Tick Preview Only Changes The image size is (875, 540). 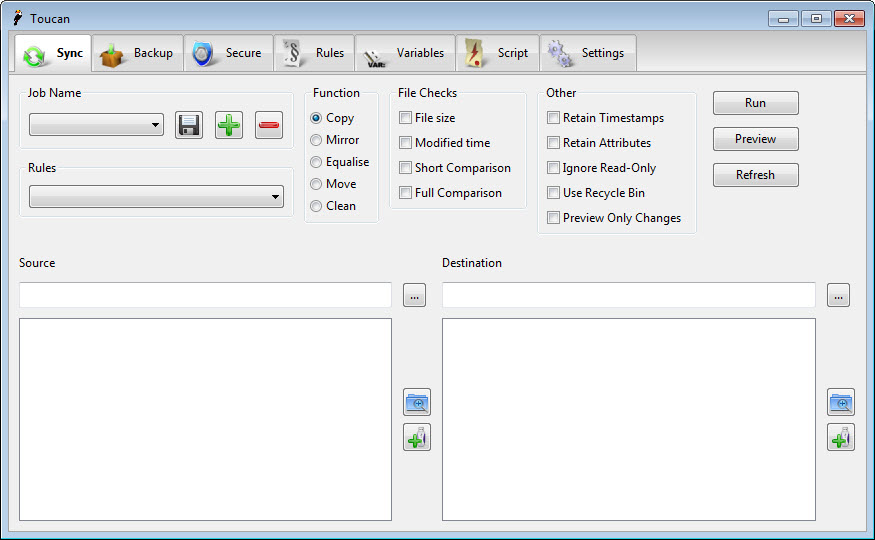(614, 218)
